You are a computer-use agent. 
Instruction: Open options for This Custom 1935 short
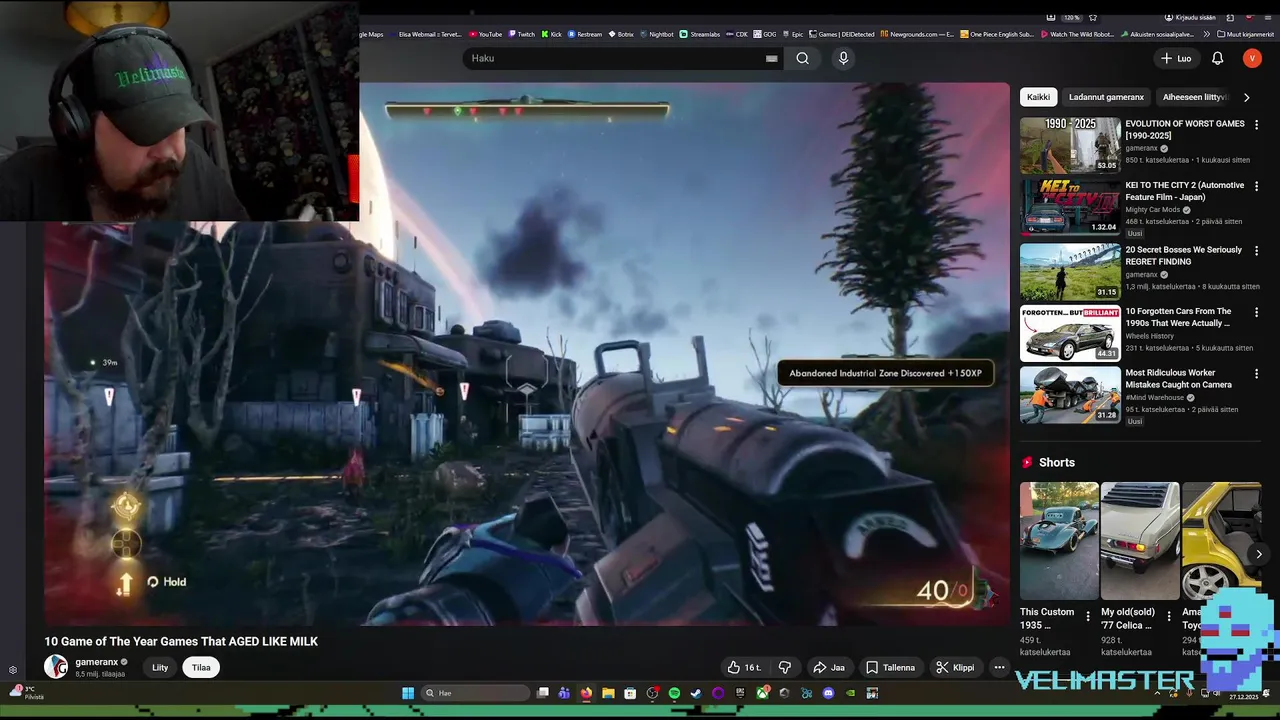(x=1088, y=617)
